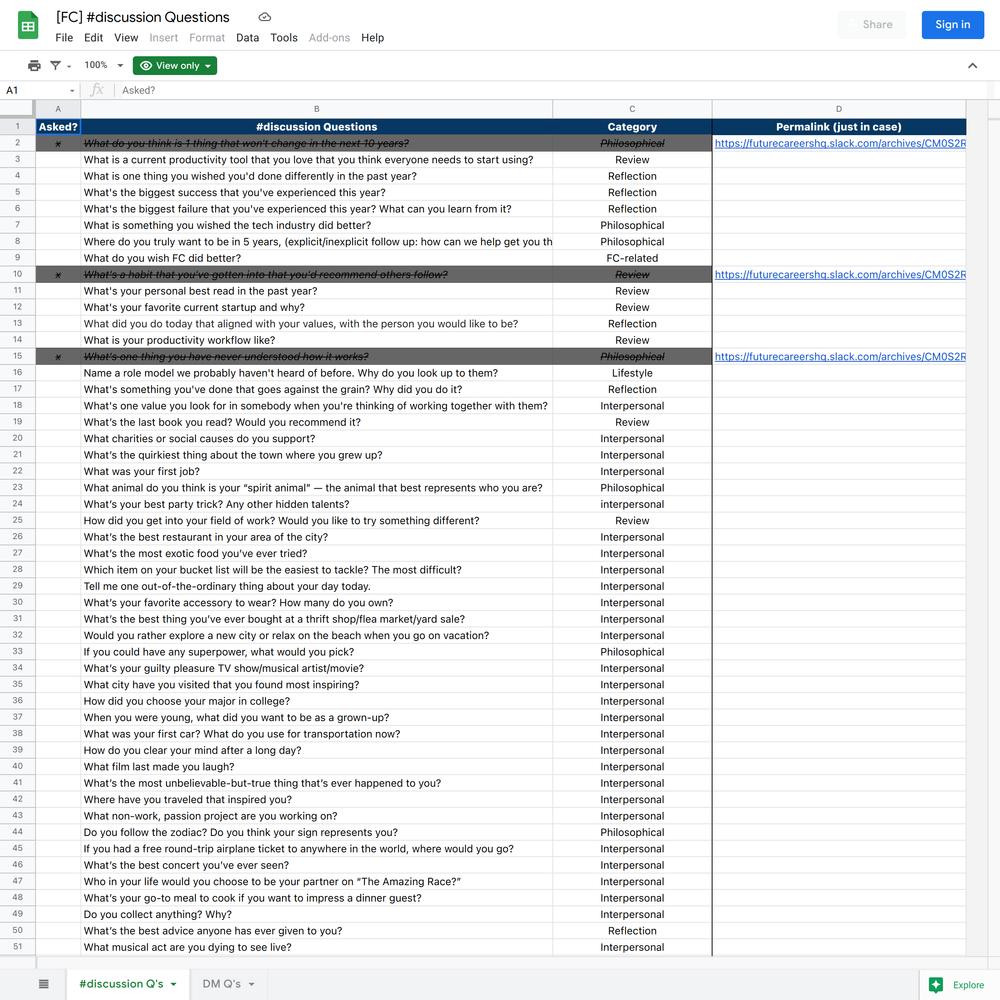Open the Slack permalink in row 15
Image resolution: width=1000 pixels, height=1000 pixels.
tap(840, 357)
